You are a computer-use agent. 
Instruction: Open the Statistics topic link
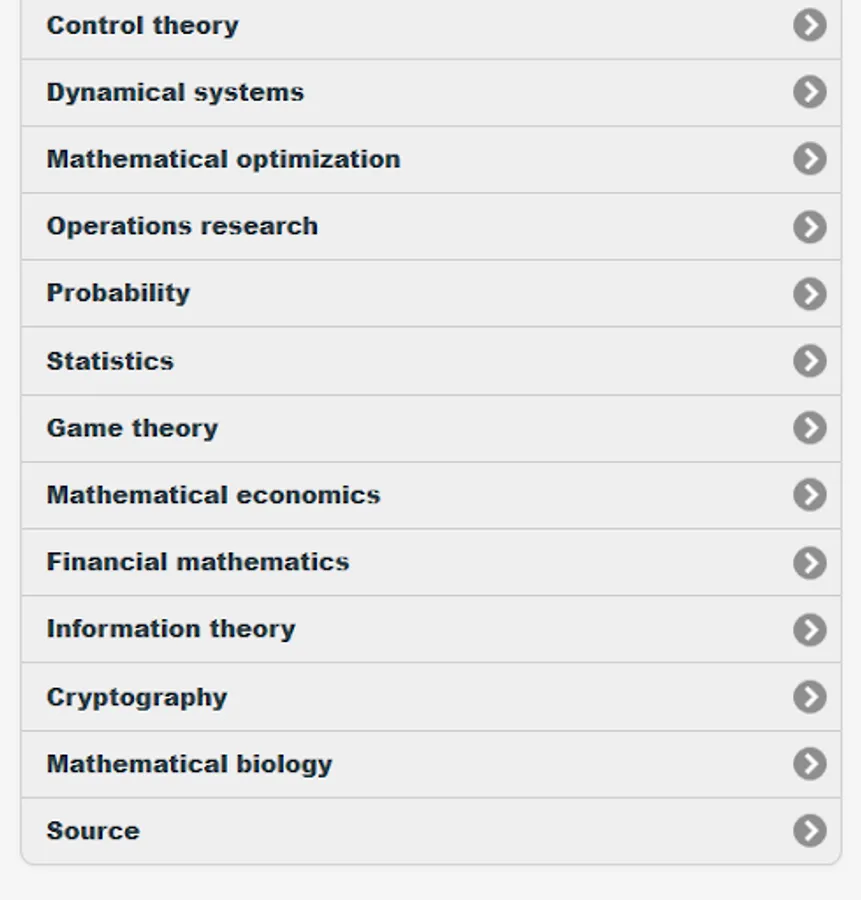[x=110, y=361]
